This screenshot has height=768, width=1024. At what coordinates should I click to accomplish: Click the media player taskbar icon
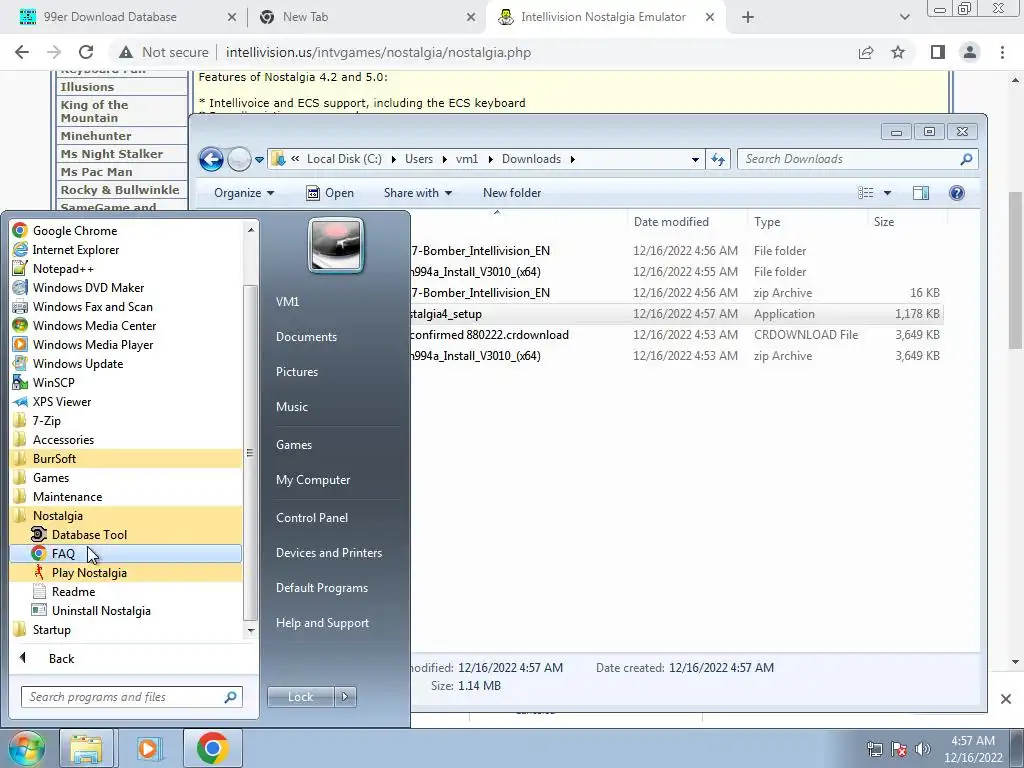(x=149, y=748)
